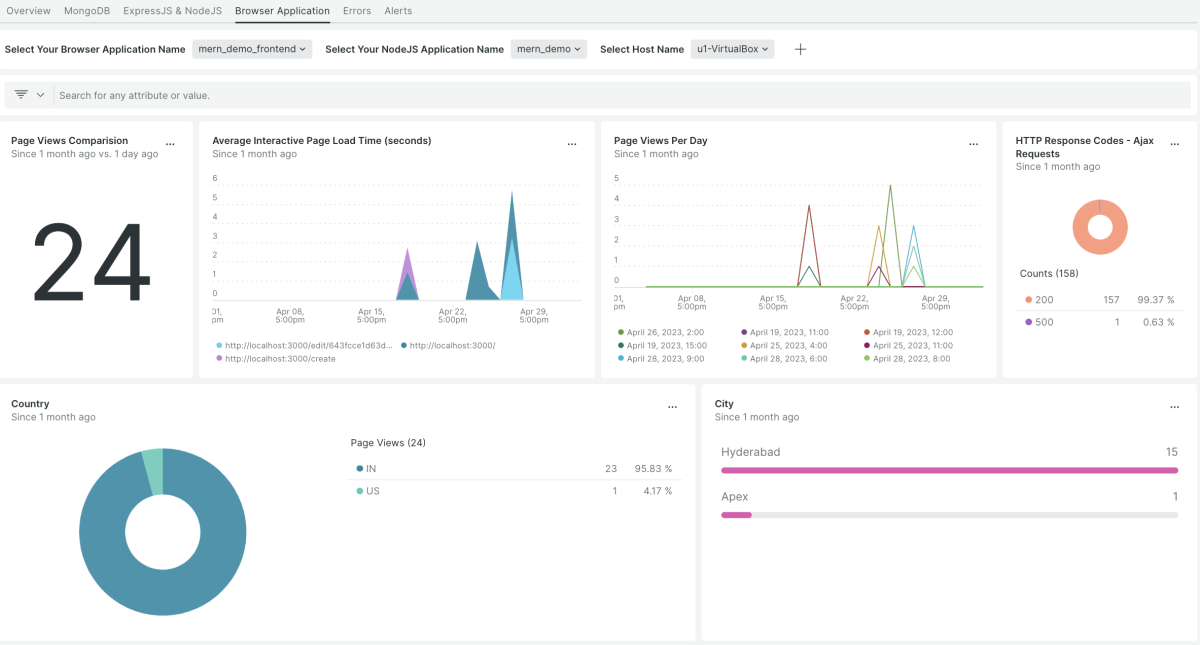Toggle the 200 response code legend entry
Screen dimensions: 1200x645
(1044, 299)
